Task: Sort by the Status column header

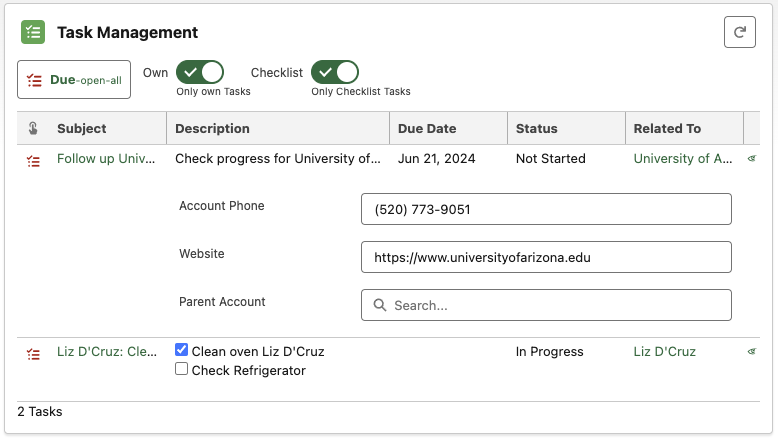Action: click(537, 128)
